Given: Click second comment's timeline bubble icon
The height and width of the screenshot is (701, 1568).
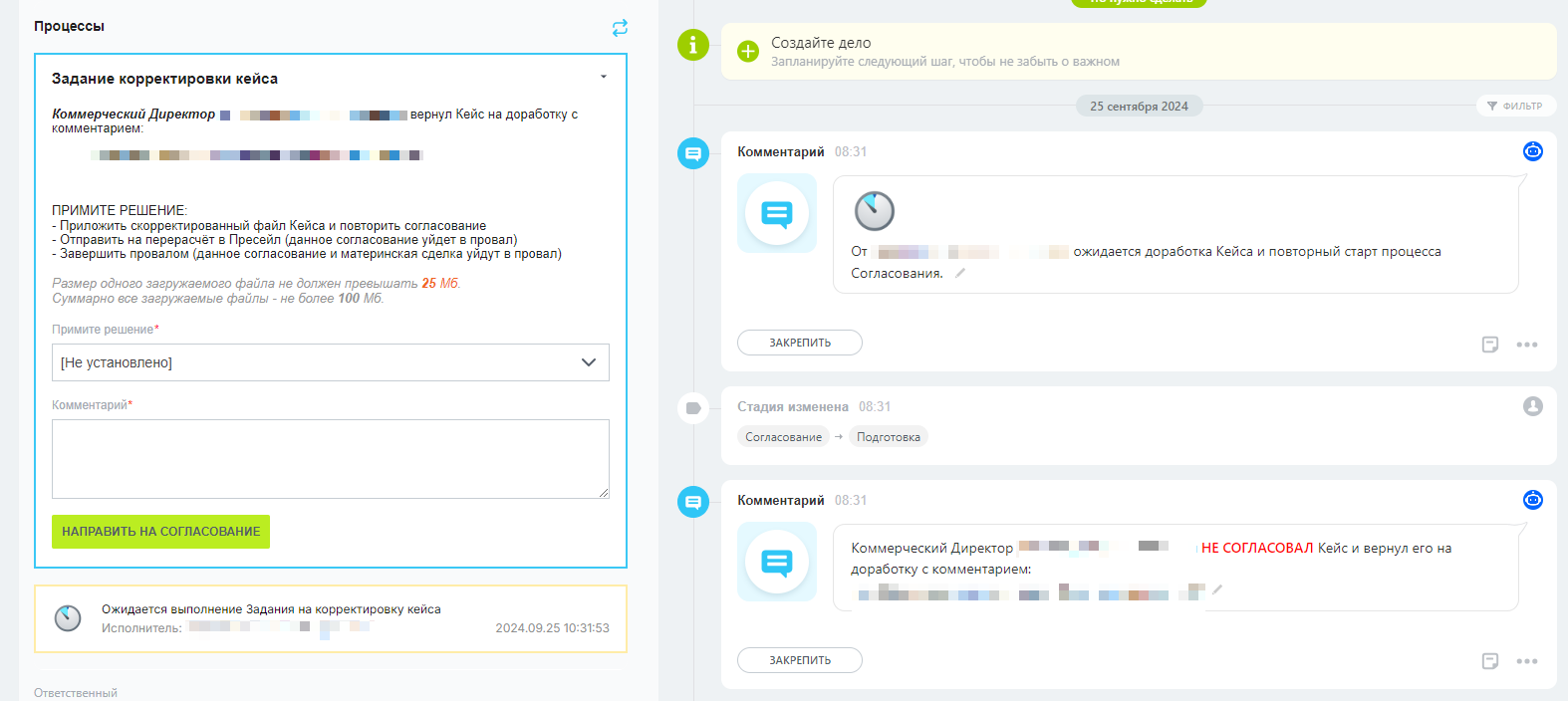Looking at the screenshot, I should pyautogui.click(x=693, y=502).
